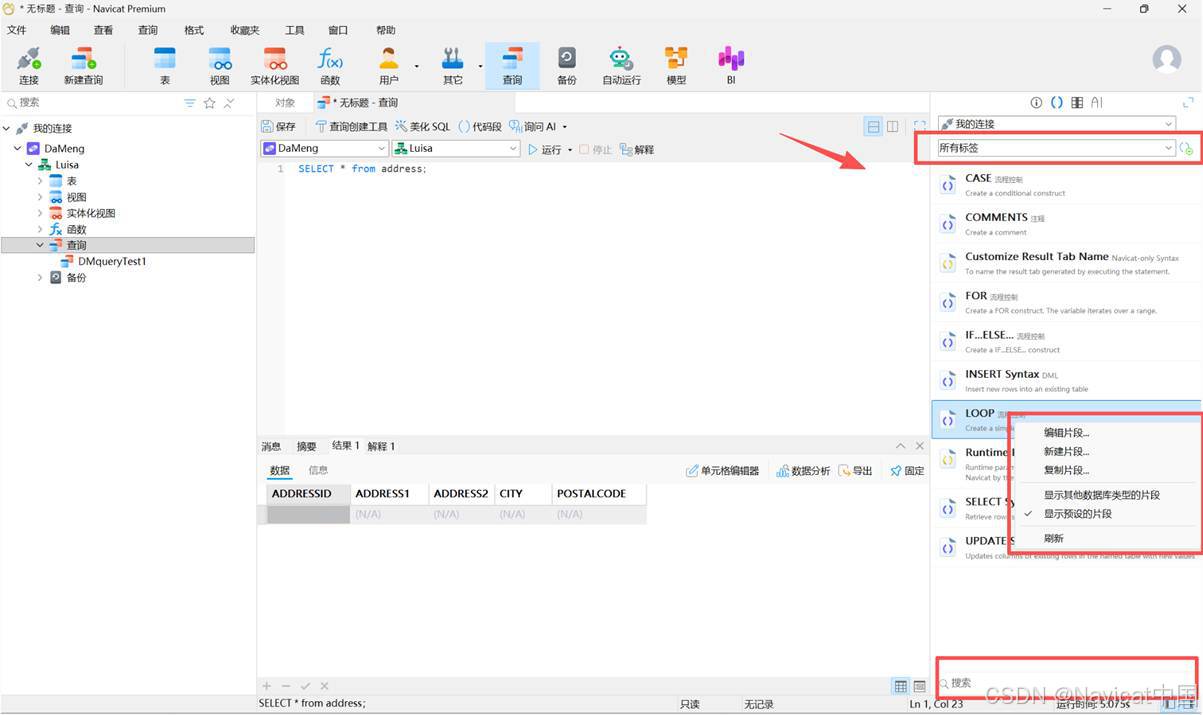Click the 解释 explain button

pyautogui.click(x=636, y=149)
